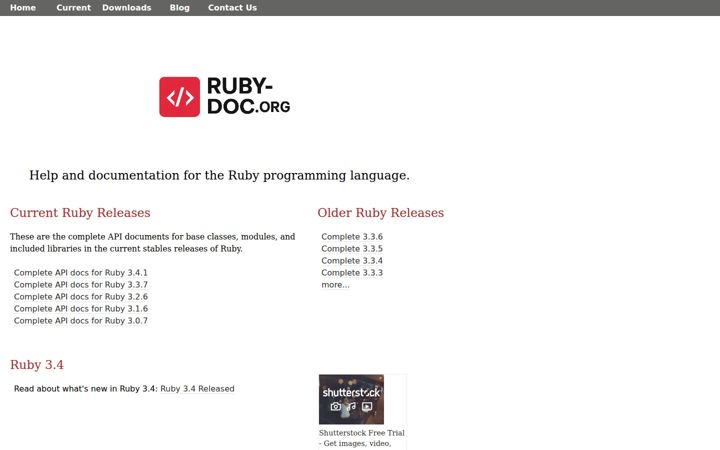
Task: Open the Complete 3.3.3 older release link
Action: tap(352, 272)
